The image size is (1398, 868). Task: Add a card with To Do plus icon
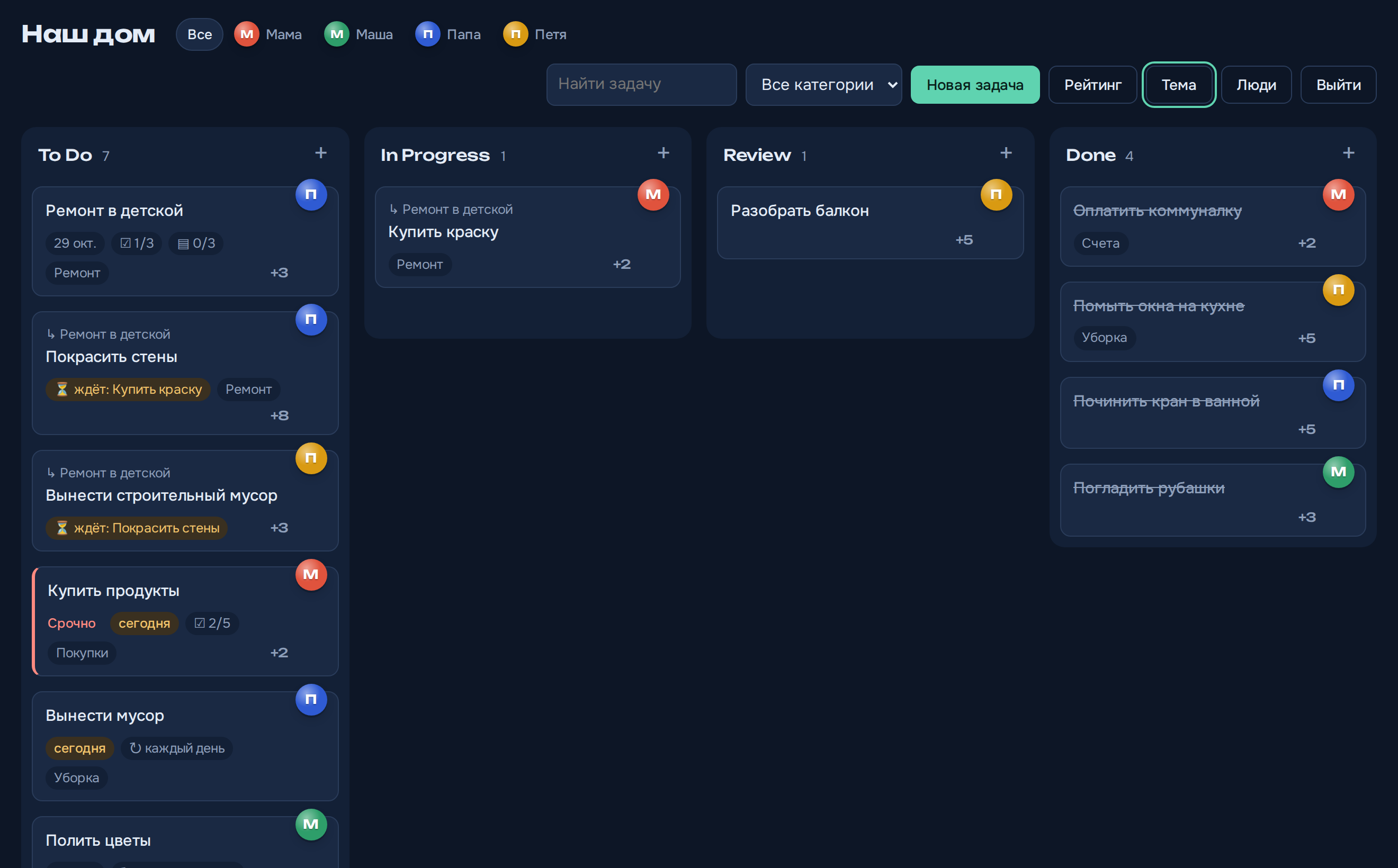point(320,153)
